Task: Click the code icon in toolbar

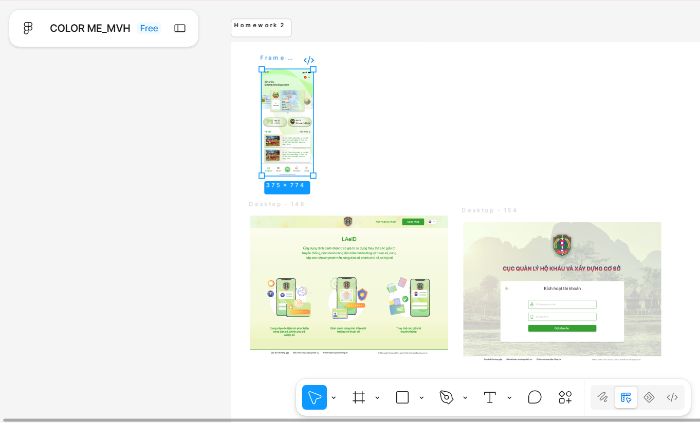Action: coord(672,397)
